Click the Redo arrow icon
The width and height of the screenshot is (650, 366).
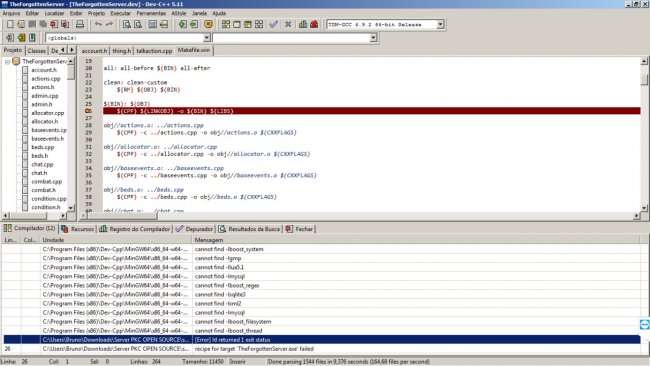[x=109, y=24]
